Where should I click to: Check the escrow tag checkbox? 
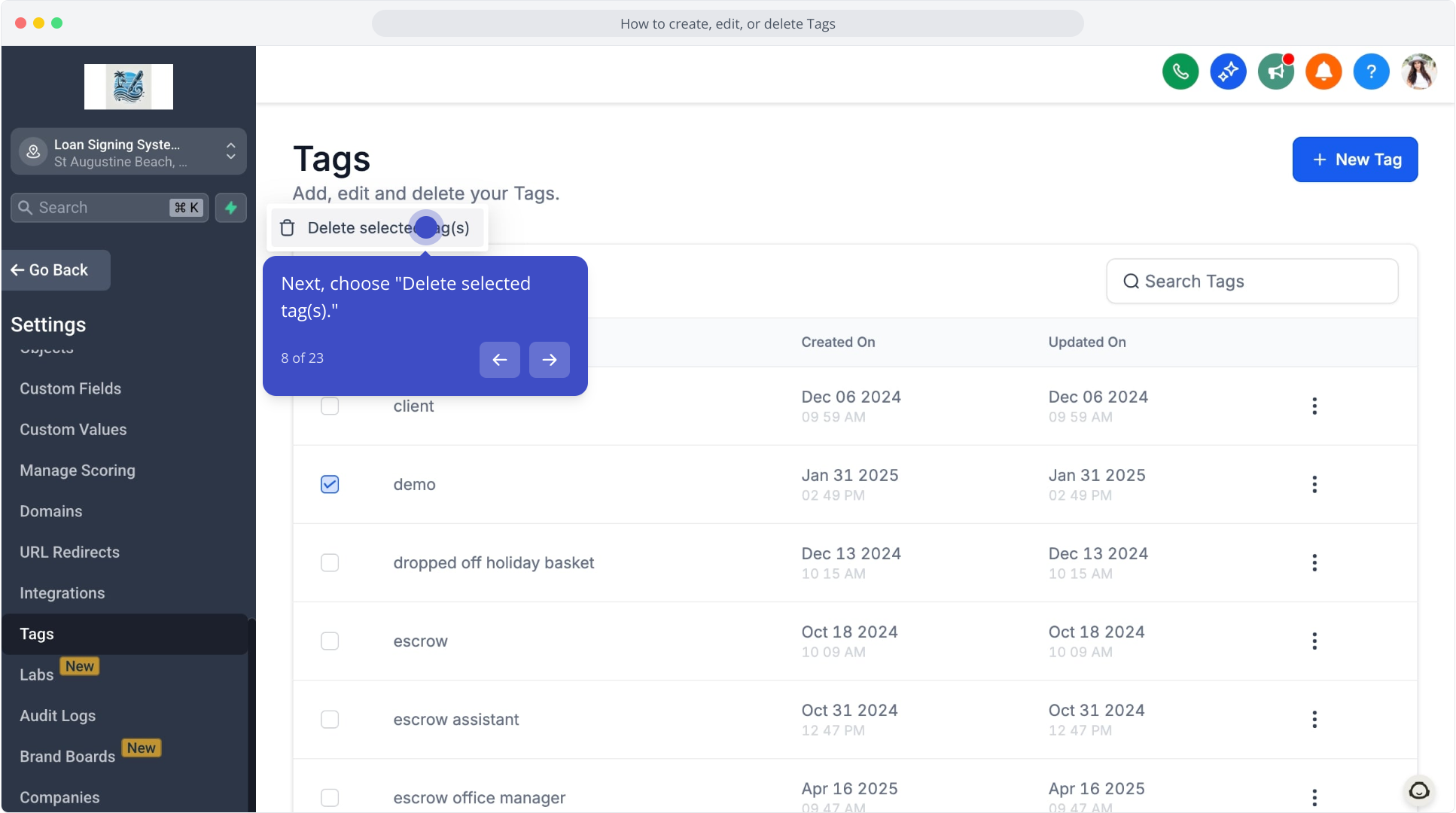pos(330,641)
